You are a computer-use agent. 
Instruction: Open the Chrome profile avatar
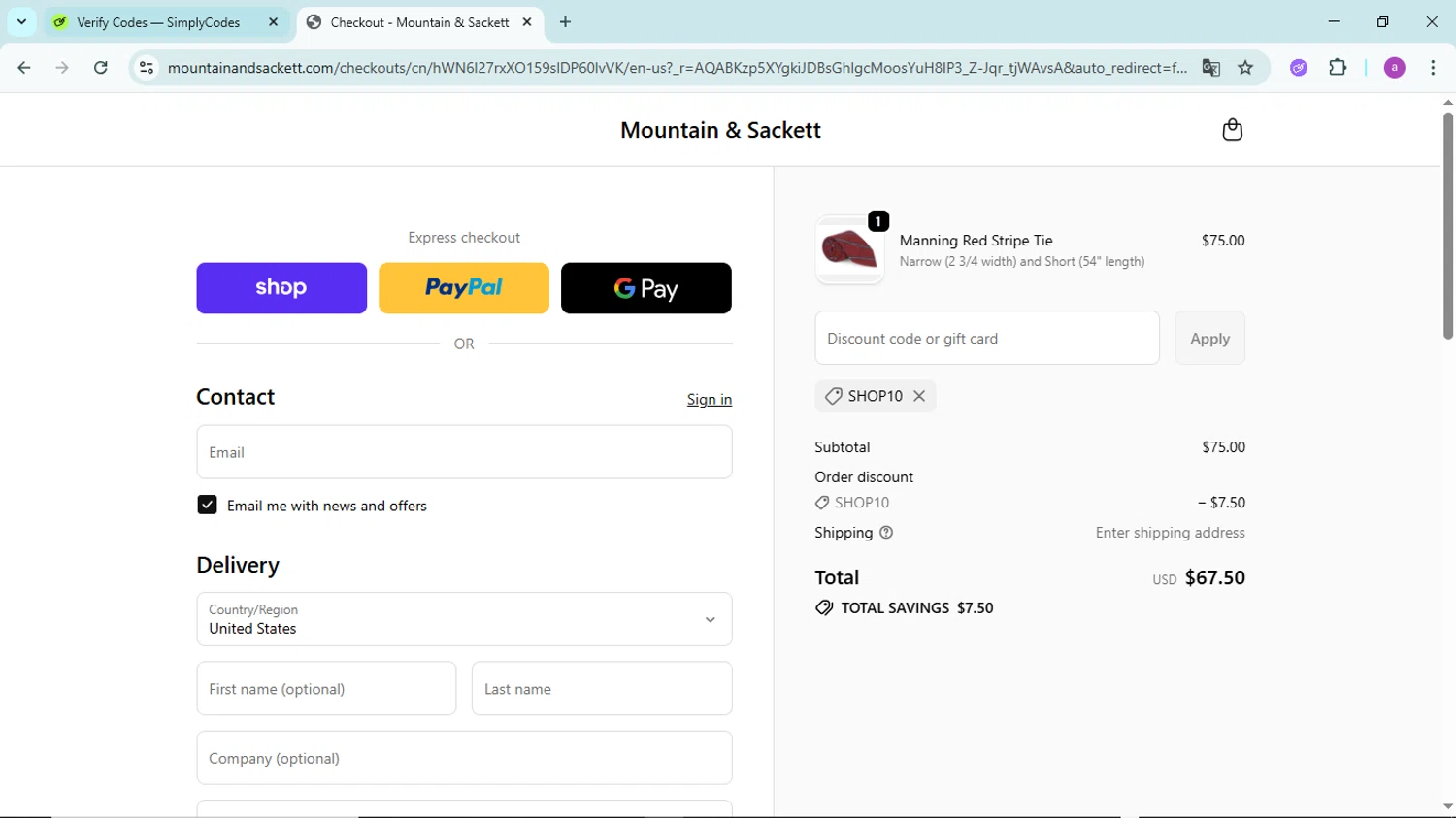[1394, 68]
